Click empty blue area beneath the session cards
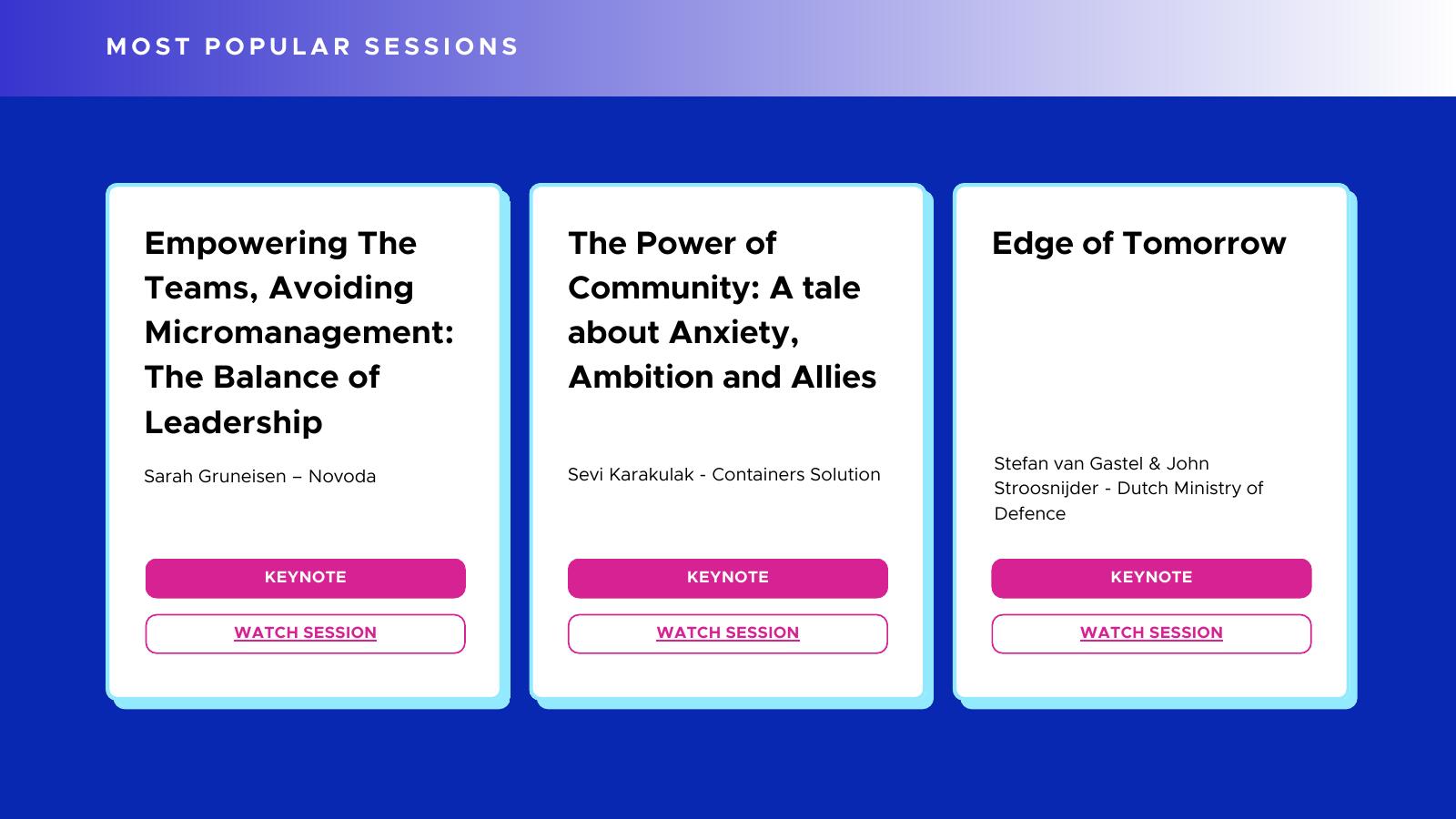The image size is (1456, 819). [x=728, y=764]
